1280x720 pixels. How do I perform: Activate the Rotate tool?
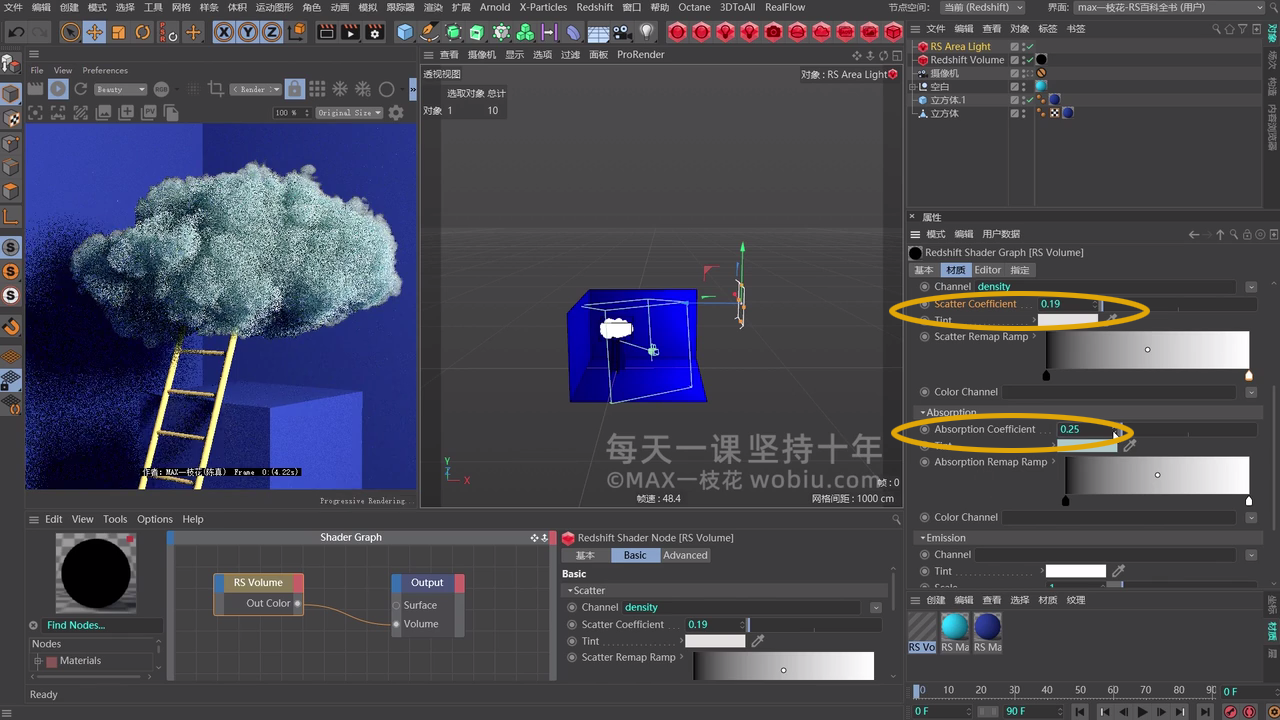point(142,32)
